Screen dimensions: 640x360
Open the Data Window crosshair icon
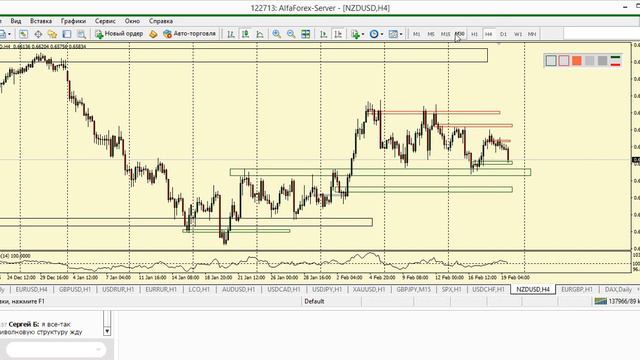coord(38,34)
